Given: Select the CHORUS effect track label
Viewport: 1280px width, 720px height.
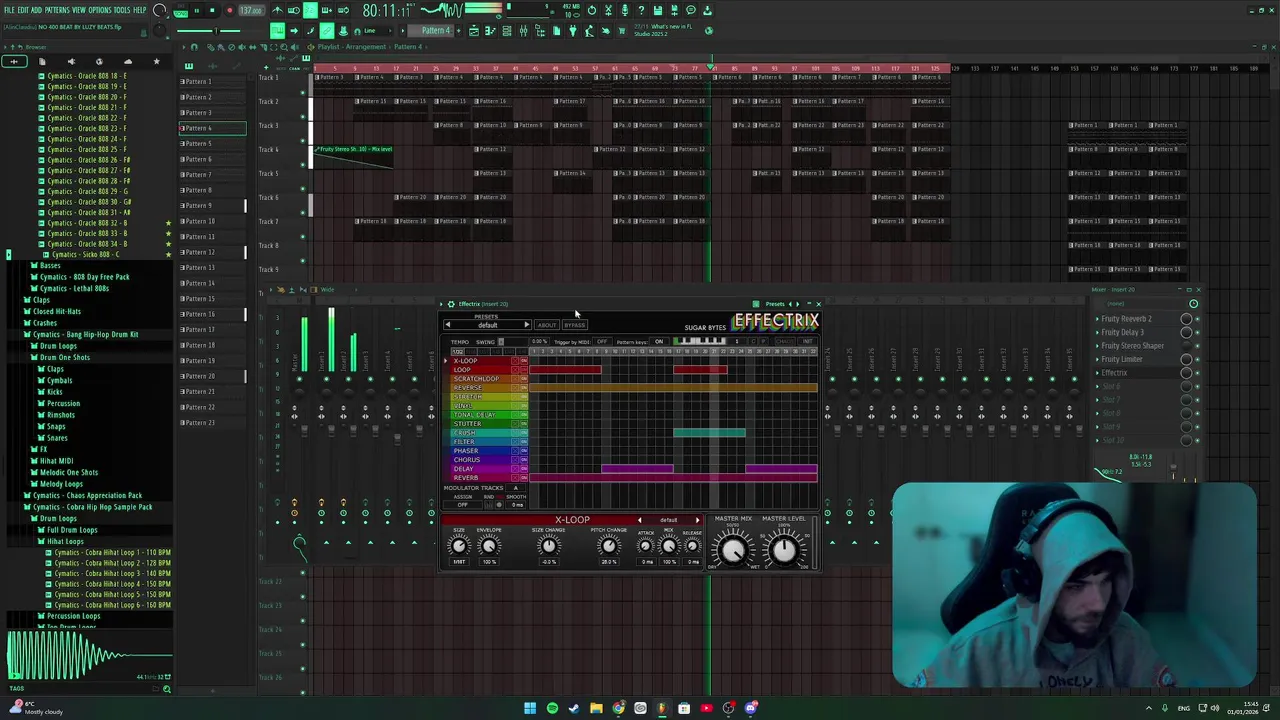Looking at the screenshot, I should [467, 460].
